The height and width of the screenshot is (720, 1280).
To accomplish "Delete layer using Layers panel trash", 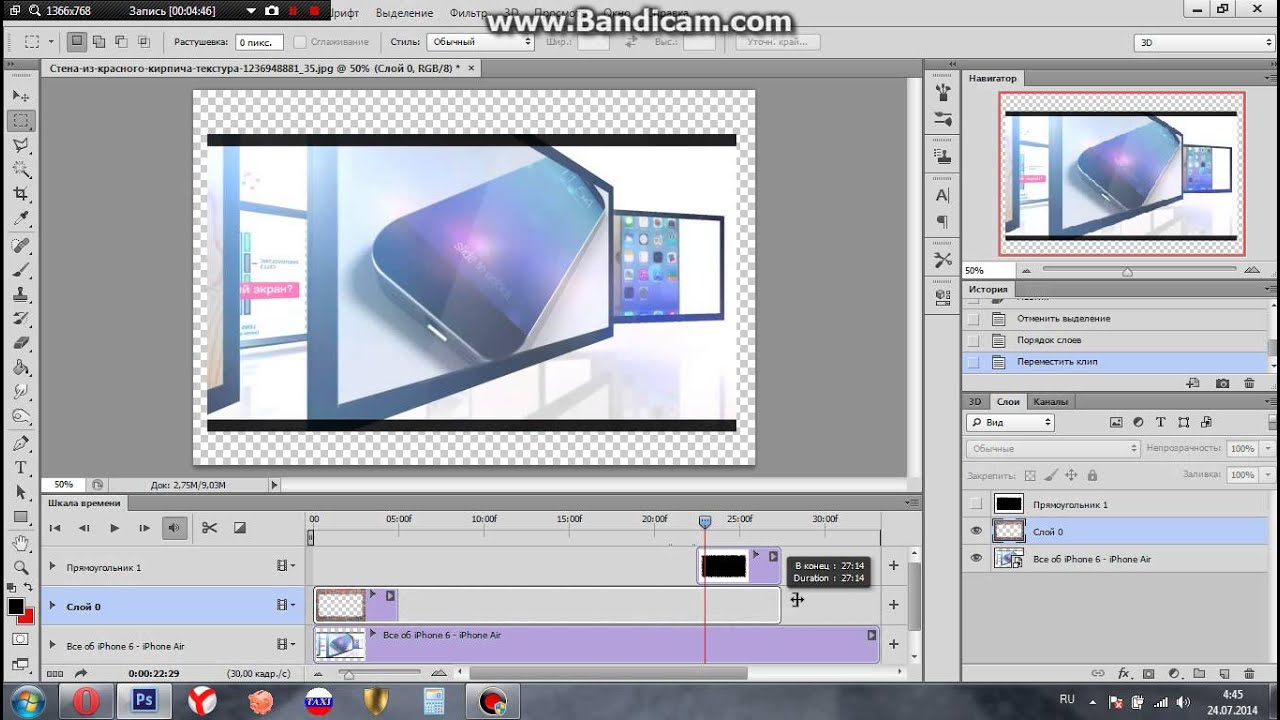I will [1249, 674].
